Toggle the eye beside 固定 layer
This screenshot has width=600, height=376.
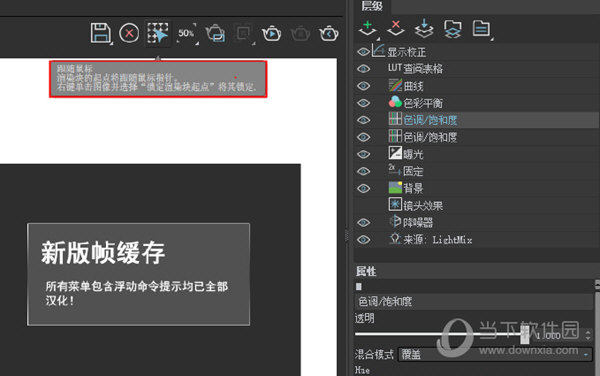(363, 171)
